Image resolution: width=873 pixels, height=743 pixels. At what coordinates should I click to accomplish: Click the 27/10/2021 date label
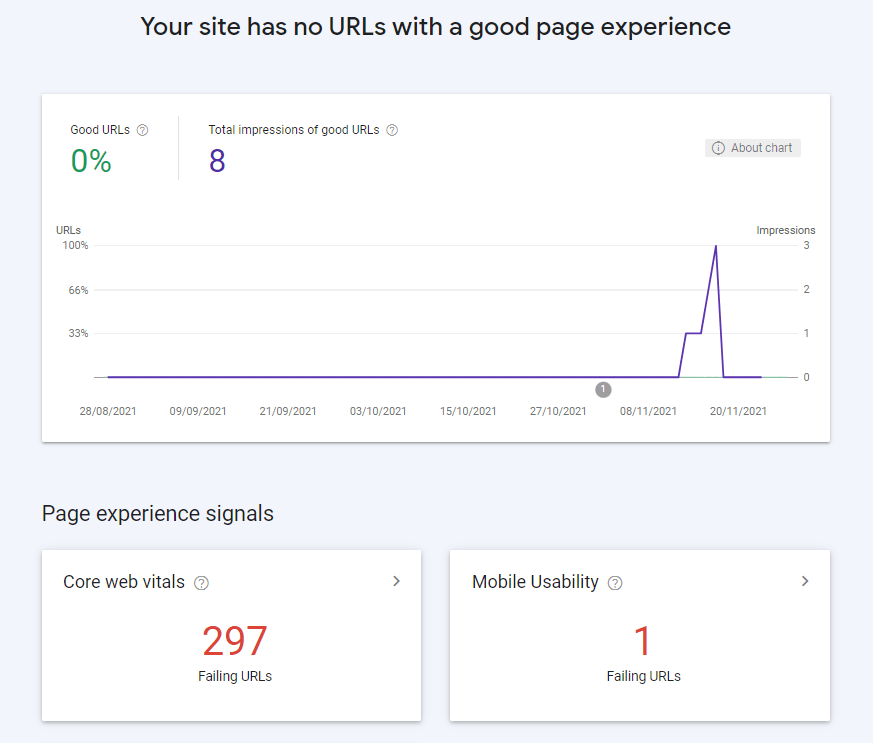click(558, 411)
